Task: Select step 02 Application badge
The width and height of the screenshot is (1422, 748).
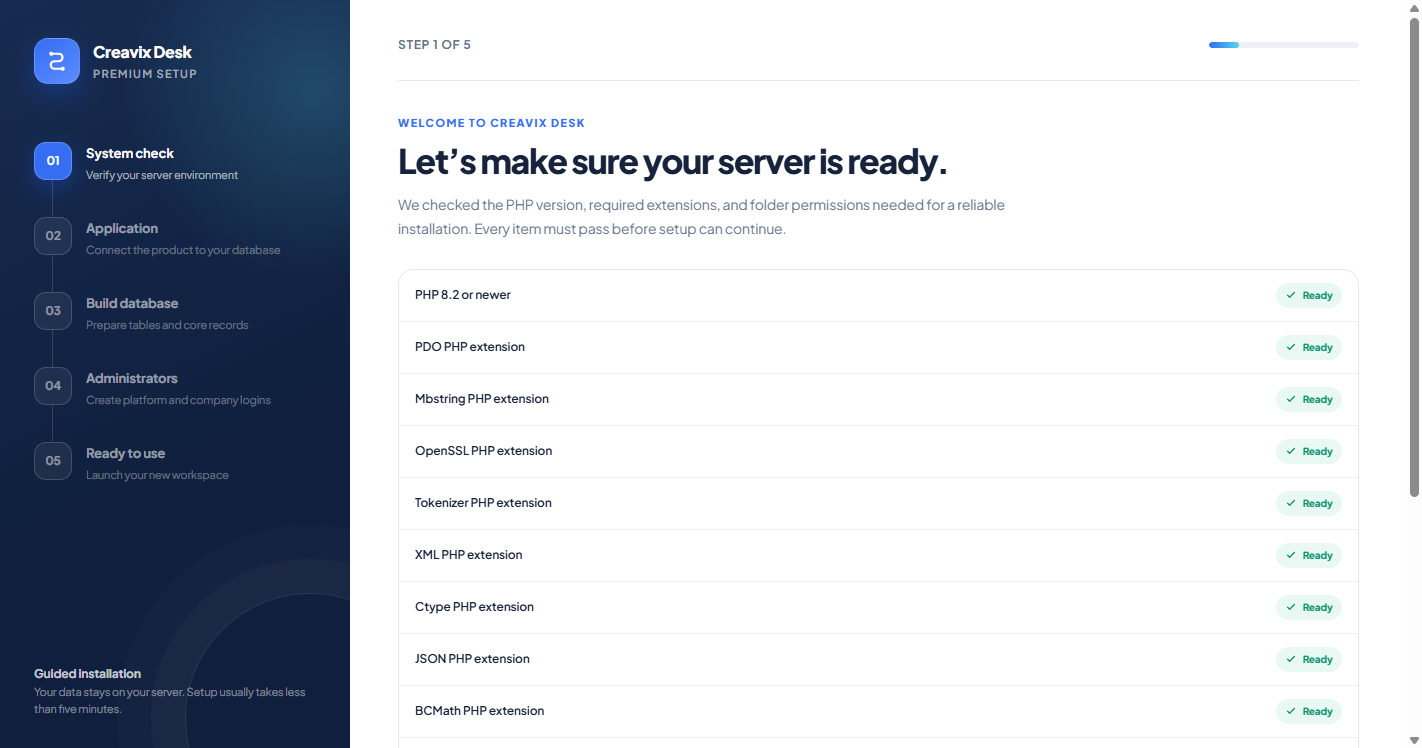Action: (x=53, y=235)
